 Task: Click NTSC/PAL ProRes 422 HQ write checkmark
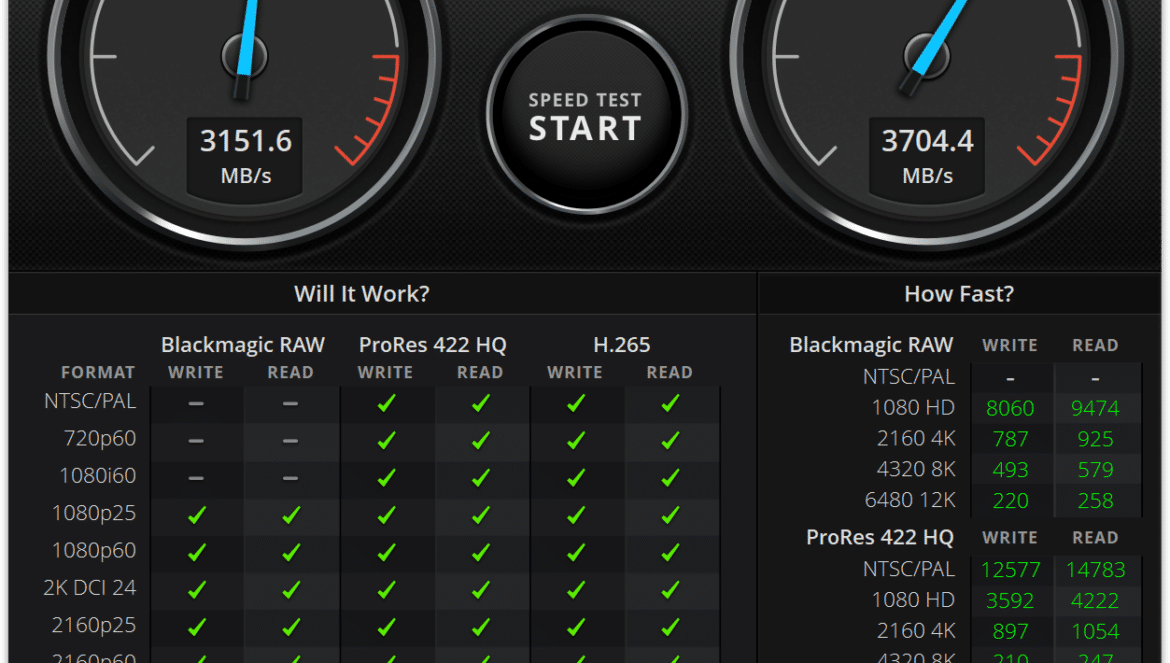(x=386, y=403)
